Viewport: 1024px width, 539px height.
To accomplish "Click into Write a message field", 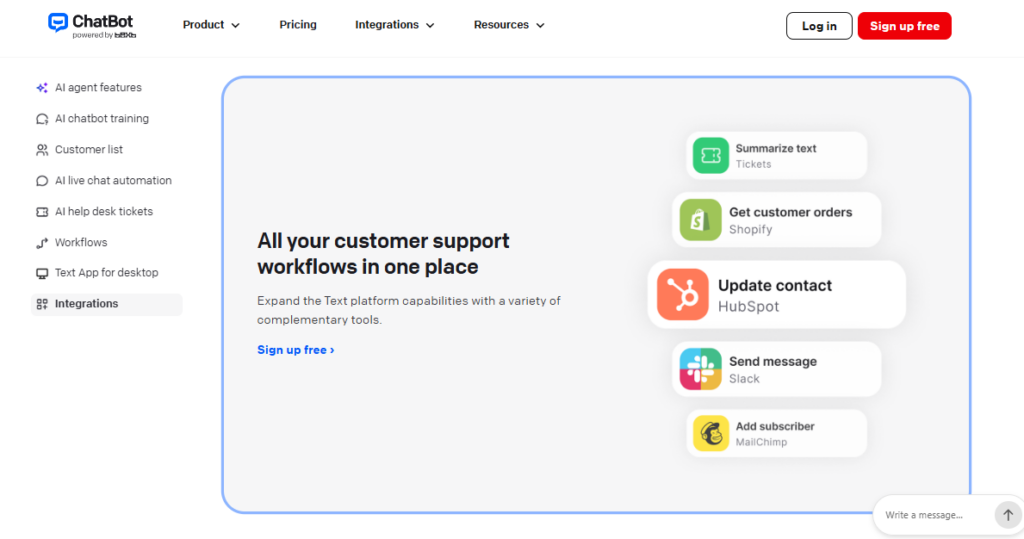I will point(934,515).
